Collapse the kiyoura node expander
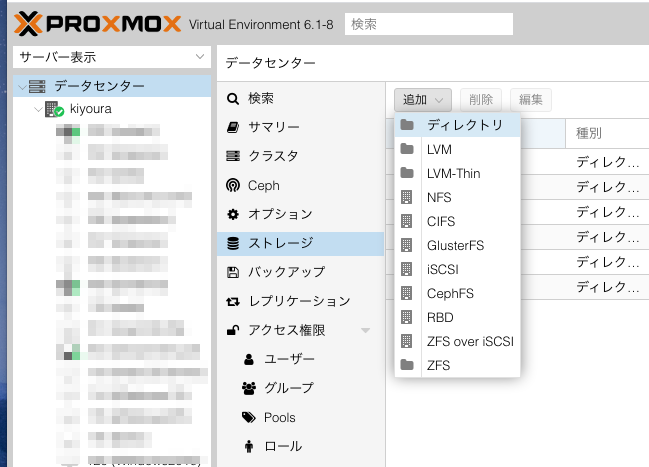Image resolution: width=649 pixels, height=467 pixels. (x=38, y=109)
